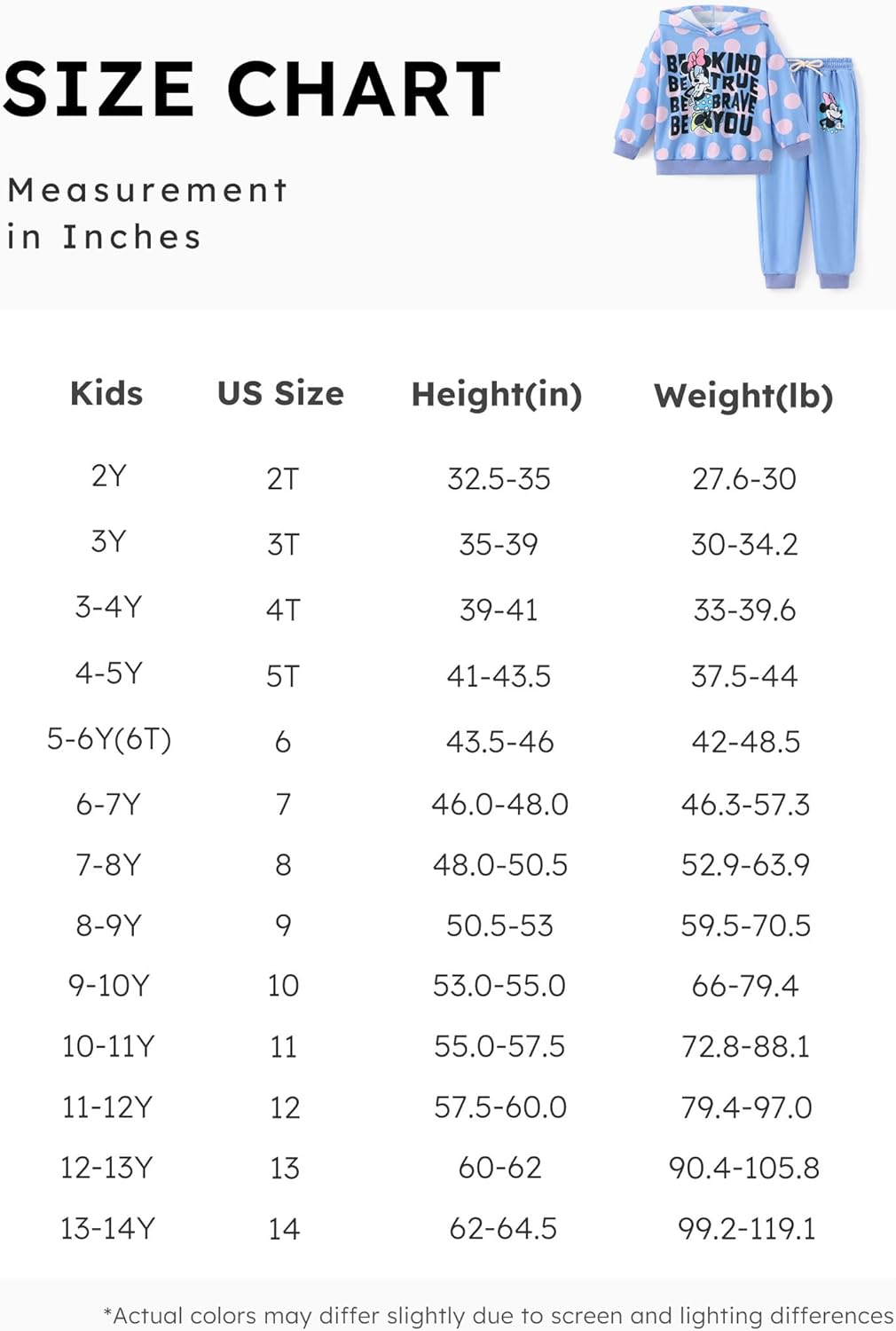896x1331 pixels.
Task: Select the Kids column header
Action: pos(106,393)
